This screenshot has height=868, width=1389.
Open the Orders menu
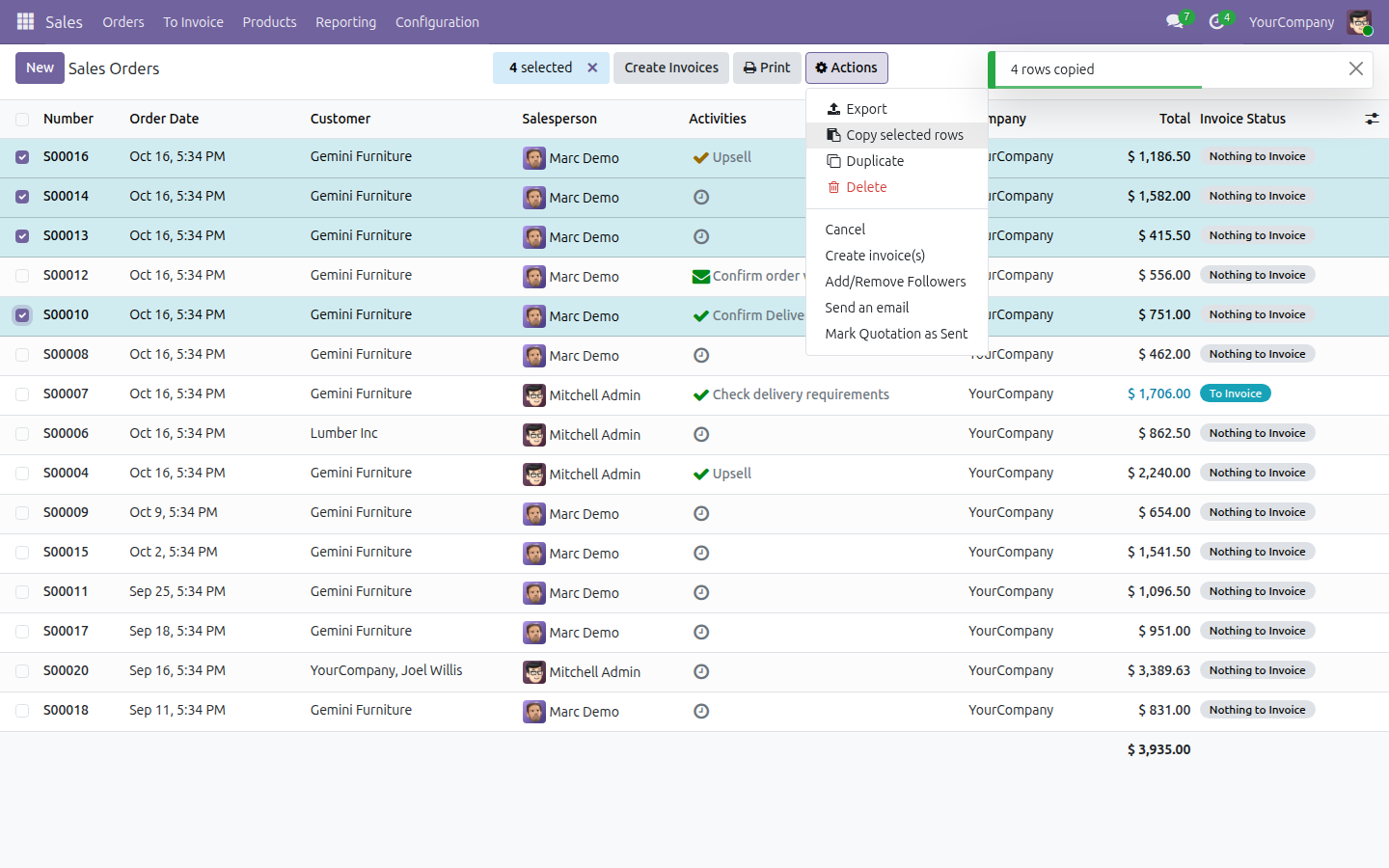point(123,22)
